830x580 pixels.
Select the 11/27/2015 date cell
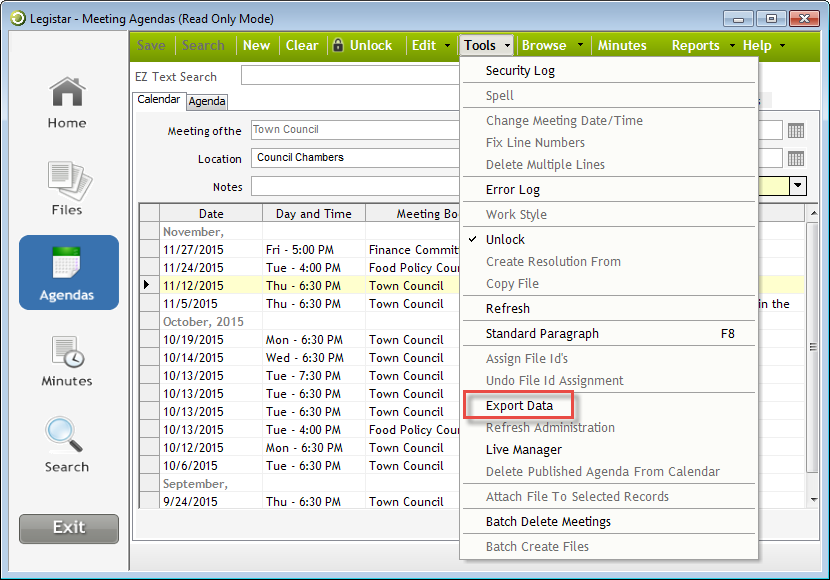(x=211, y=250)
